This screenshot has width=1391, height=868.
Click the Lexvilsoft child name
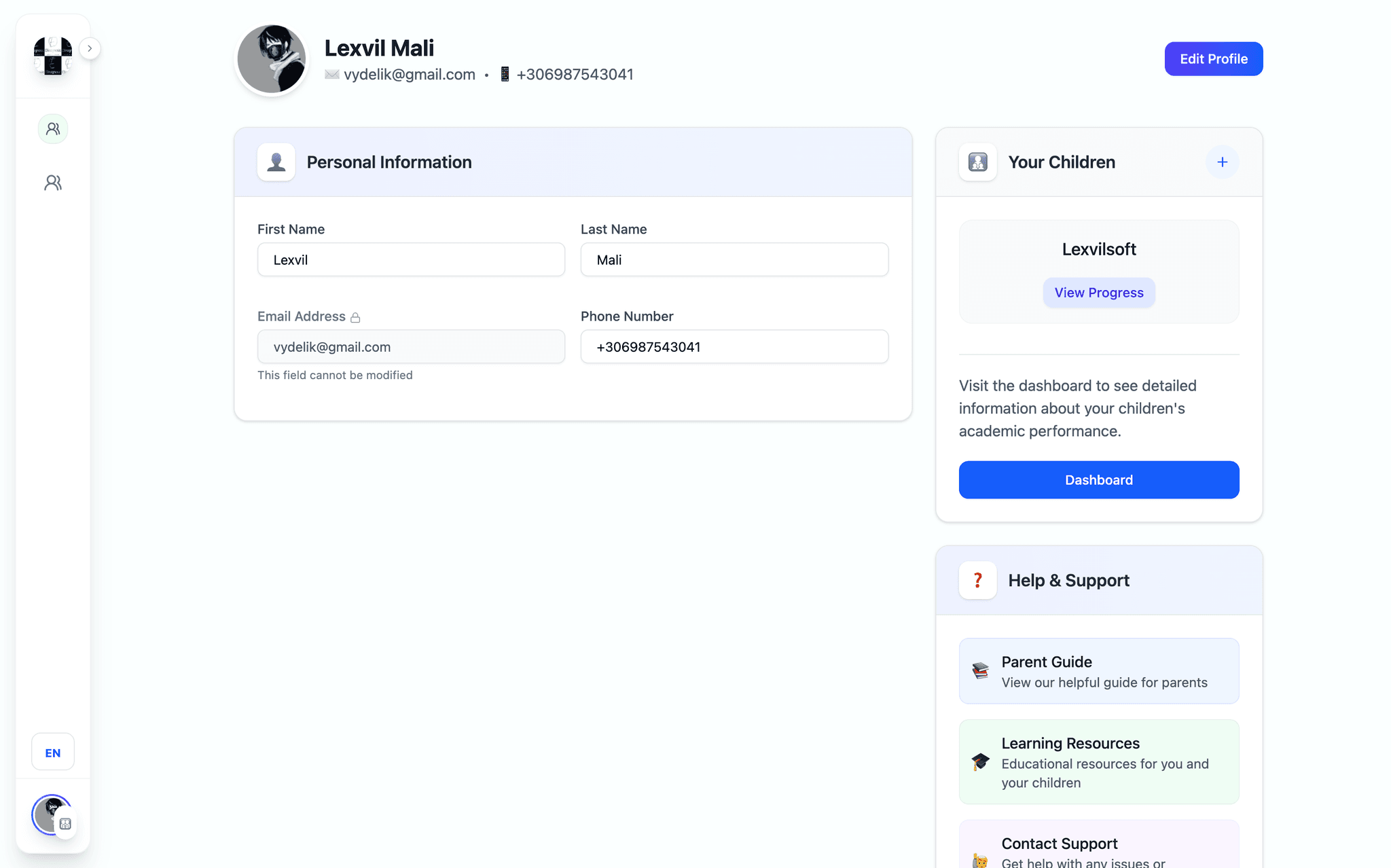pyautogui.click(x=1099, y=249)
